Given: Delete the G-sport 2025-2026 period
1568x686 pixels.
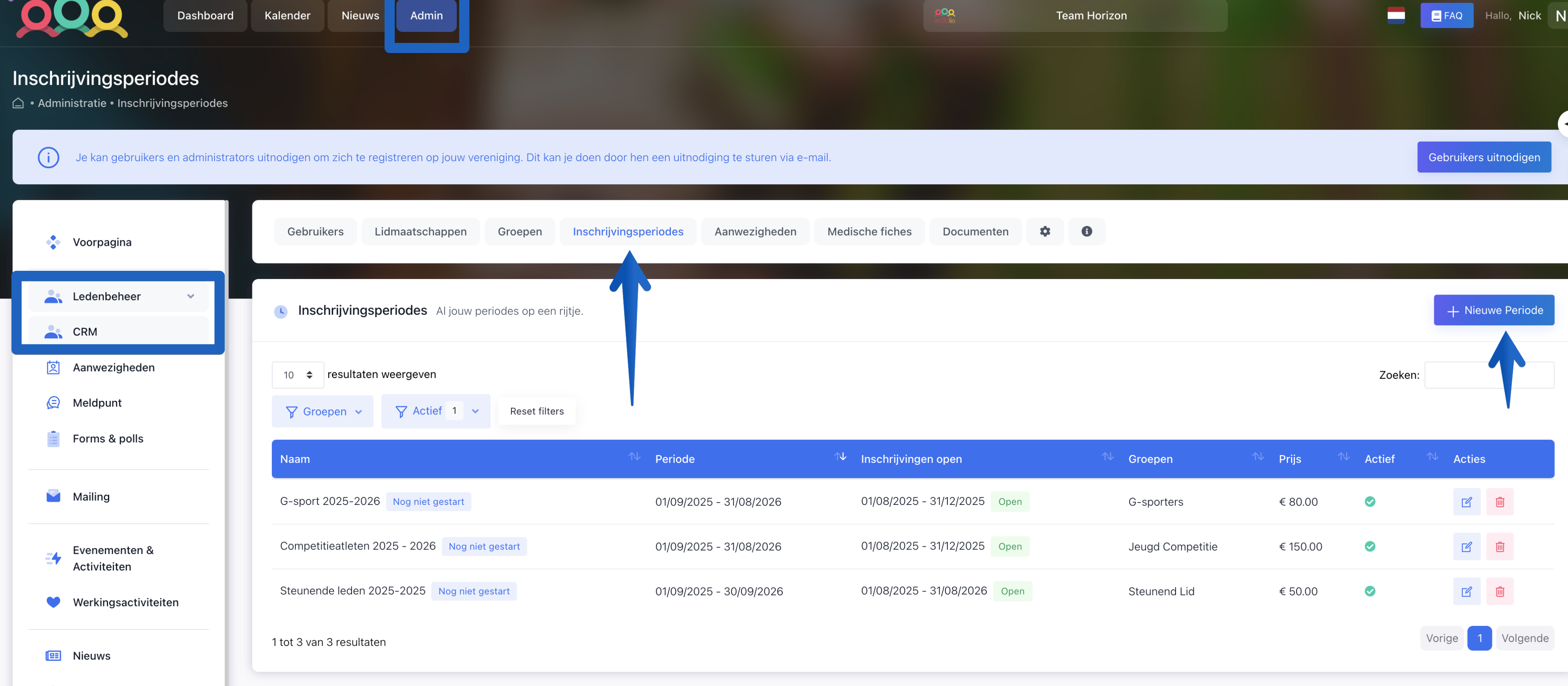Looking at the screenshot, I should click(x=1499, y=502).
